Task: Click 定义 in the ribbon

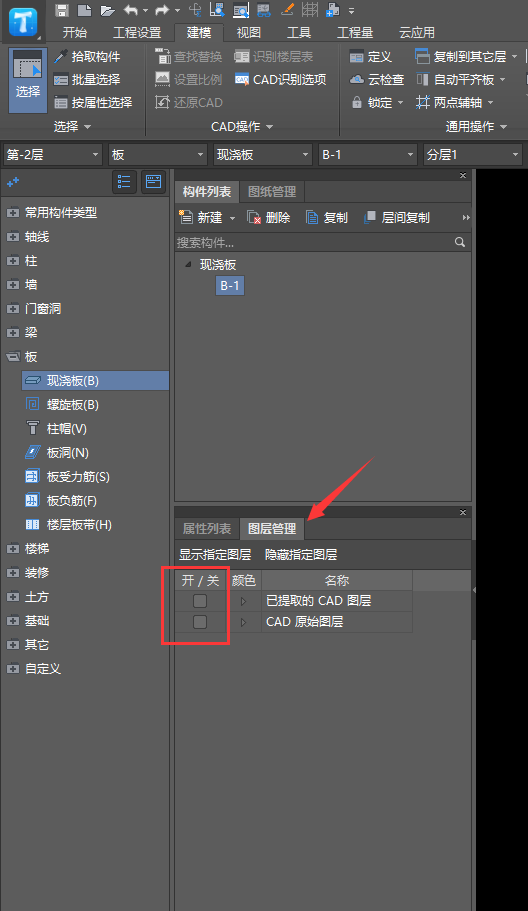Action: (371, 56)
